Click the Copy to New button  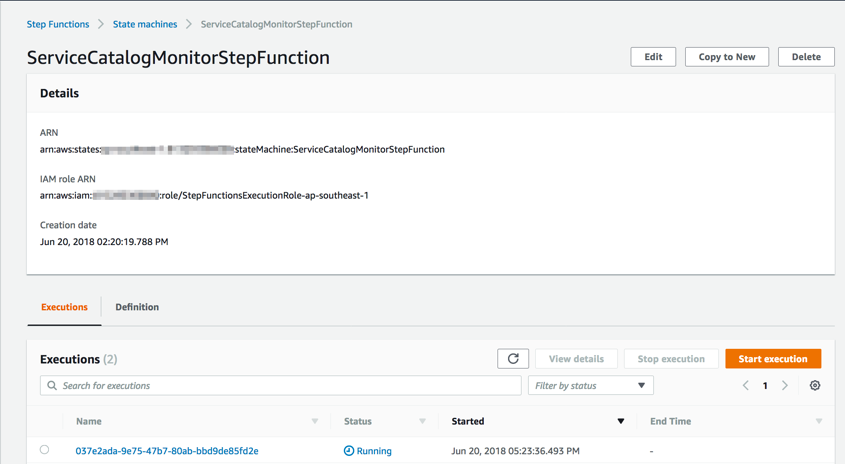coord(727,57)
